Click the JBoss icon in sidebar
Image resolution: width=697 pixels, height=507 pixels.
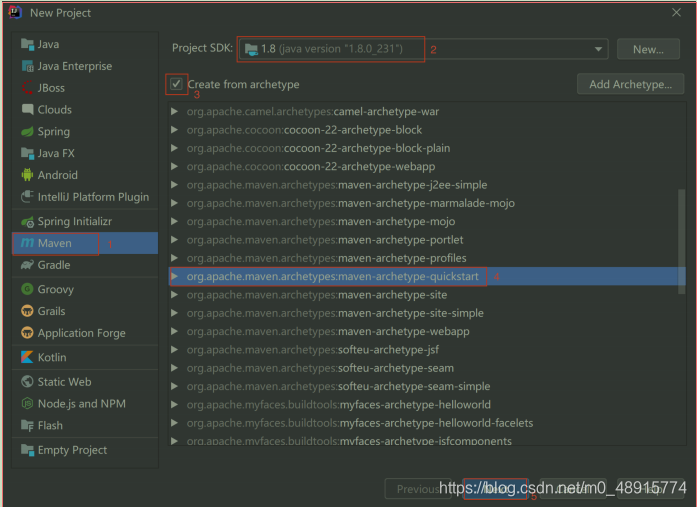tap(28, 88)
